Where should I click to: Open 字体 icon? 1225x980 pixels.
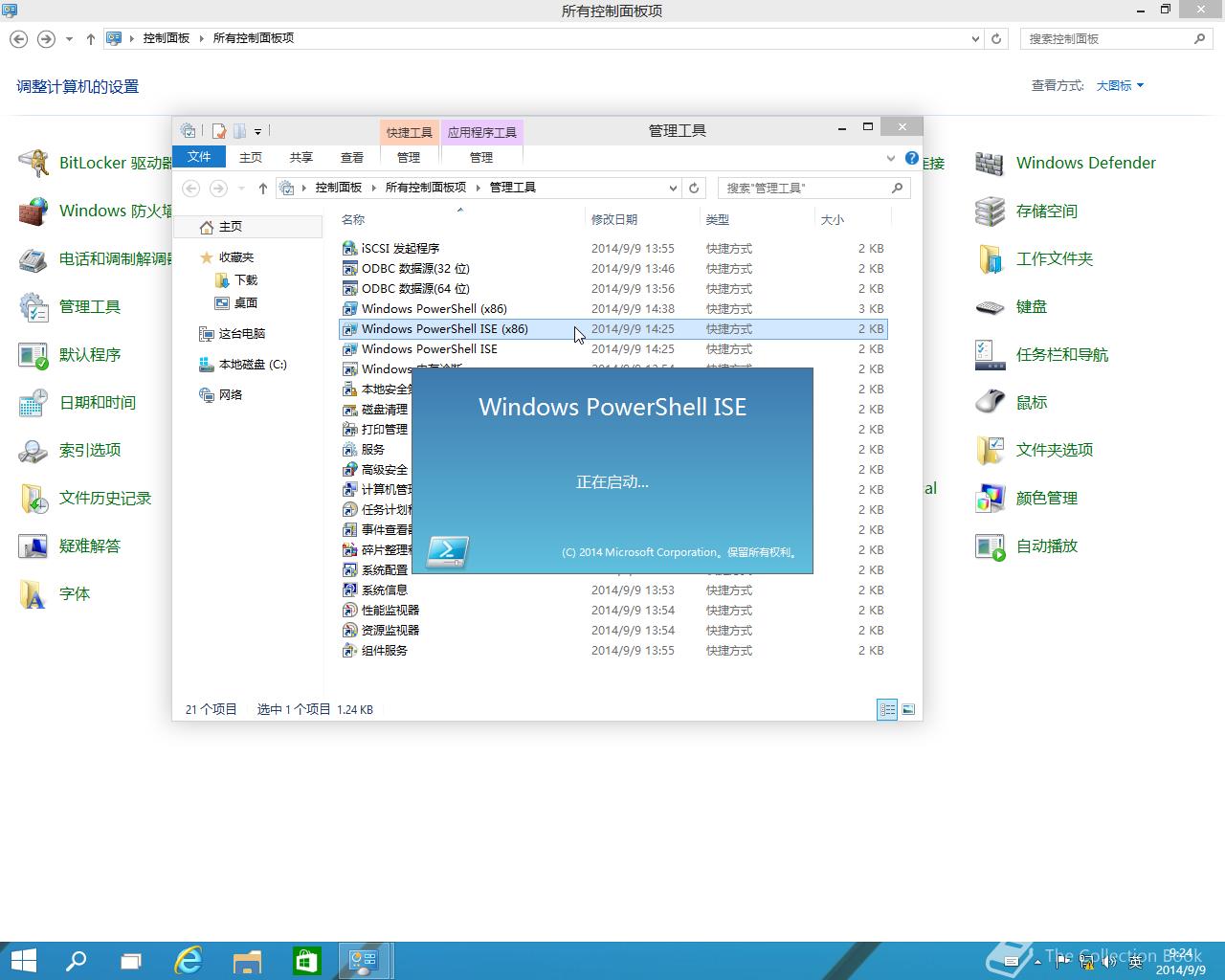33,593
